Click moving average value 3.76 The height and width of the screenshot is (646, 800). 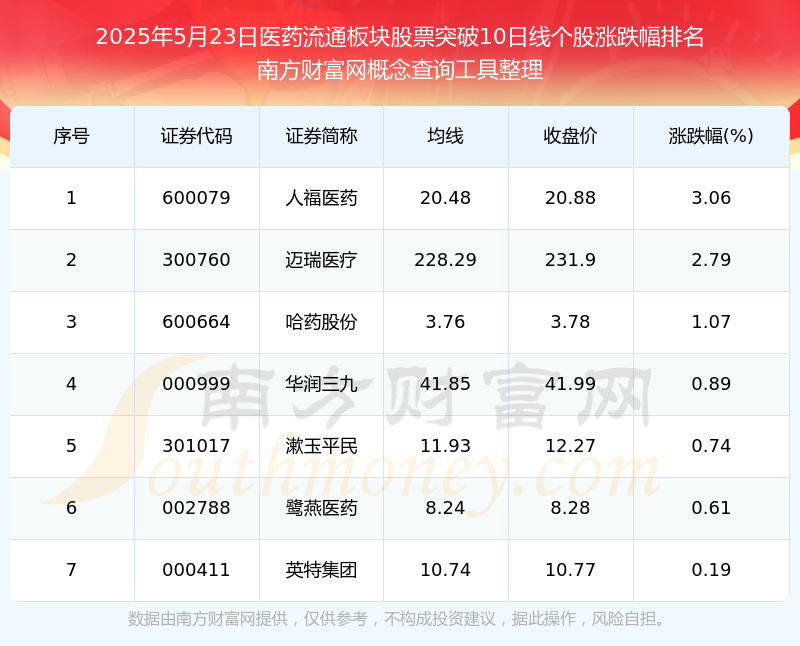[445, 322]
